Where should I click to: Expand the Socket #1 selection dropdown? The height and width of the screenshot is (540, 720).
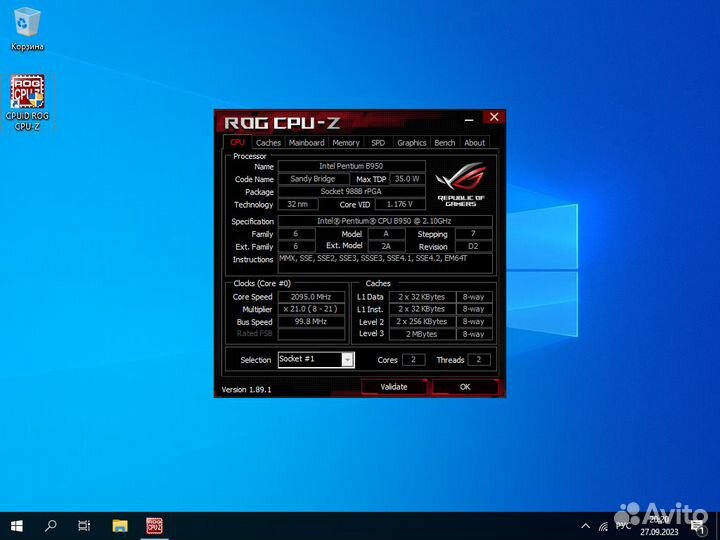[348, 360]
